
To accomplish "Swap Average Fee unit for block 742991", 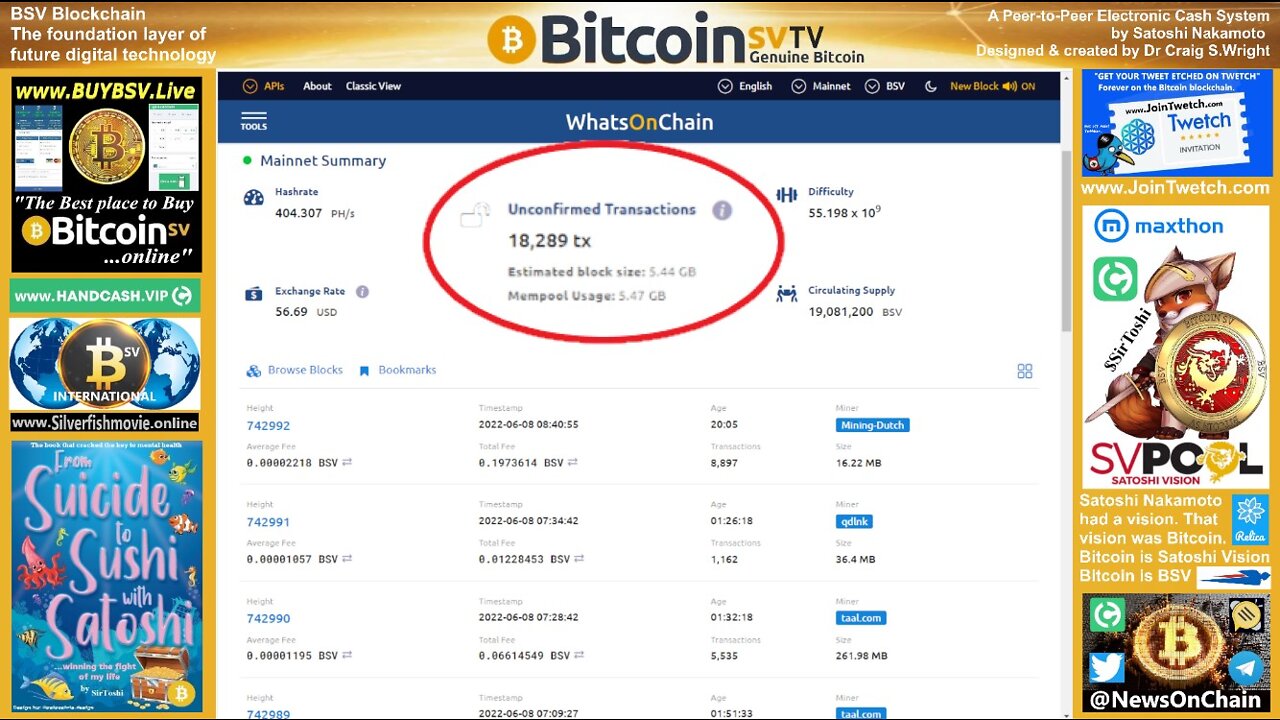I will tap(347, 559).
